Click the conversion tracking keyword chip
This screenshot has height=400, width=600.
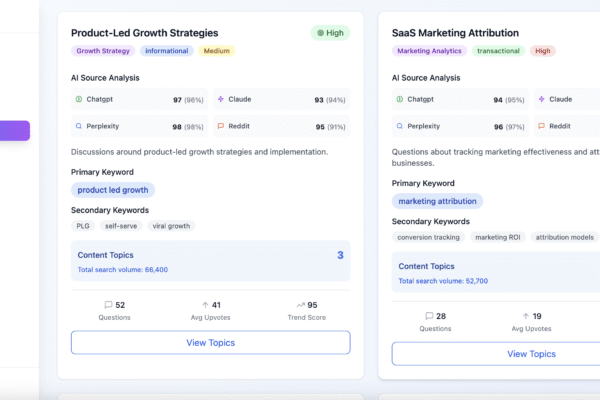coord(428,237)
